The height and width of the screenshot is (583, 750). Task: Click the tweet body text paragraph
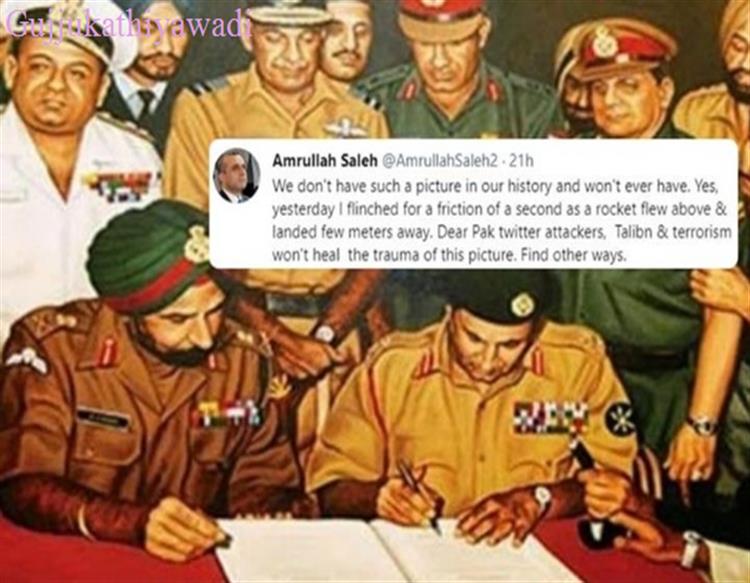[502, 220]
